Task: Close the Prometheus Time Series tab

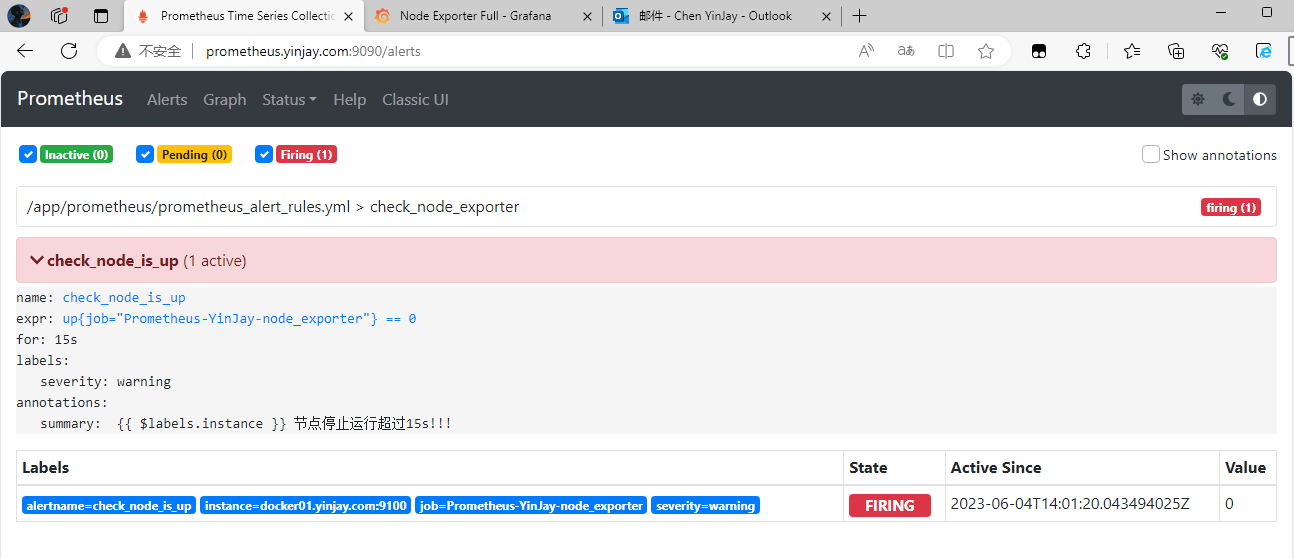Action: pyautogui.click(x=348, y=16)
